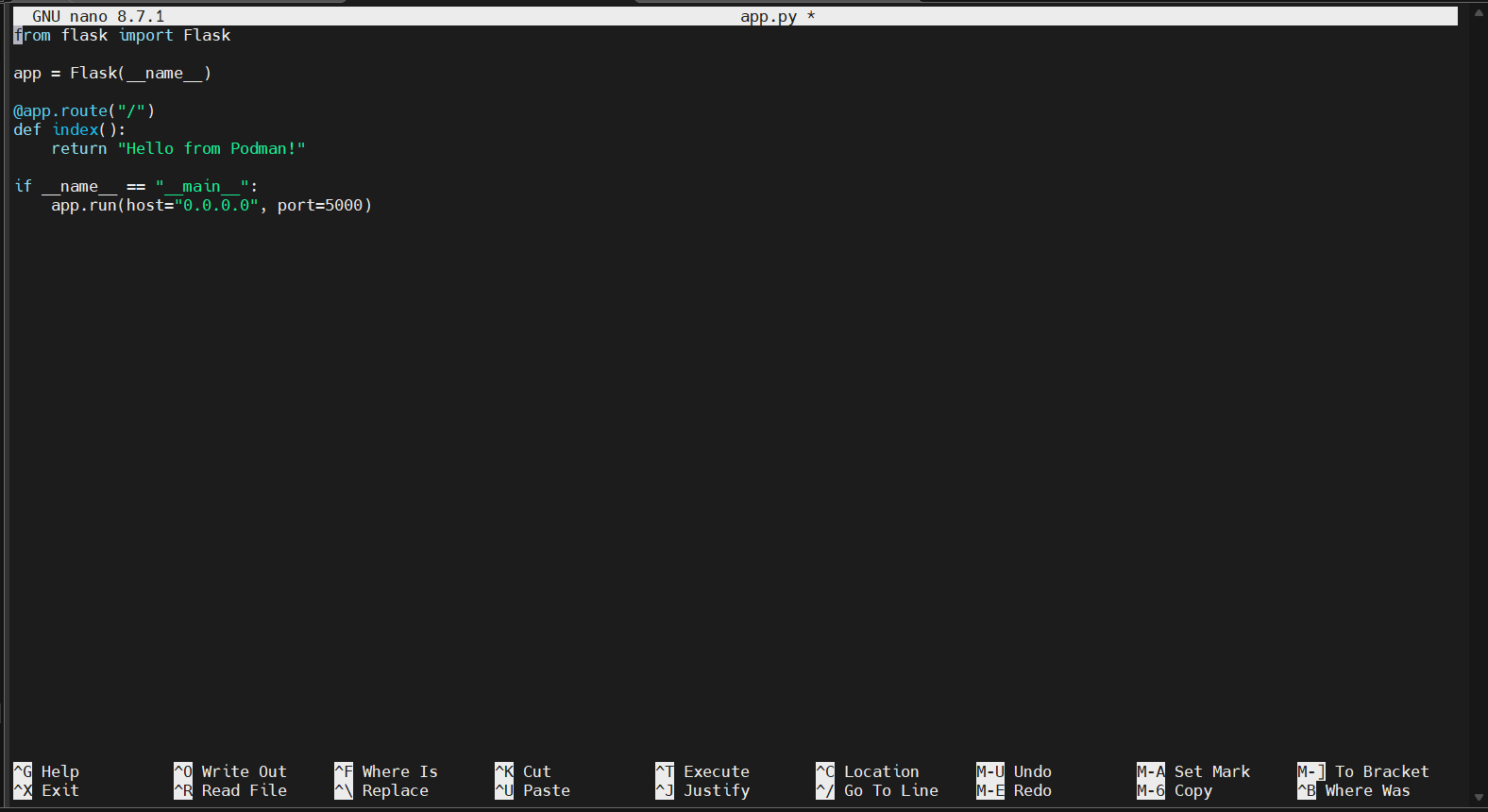Screen dimensions: 1488x812
Task: Click the M-6 Copy shortcut
Action: (x=1175, y=790)
